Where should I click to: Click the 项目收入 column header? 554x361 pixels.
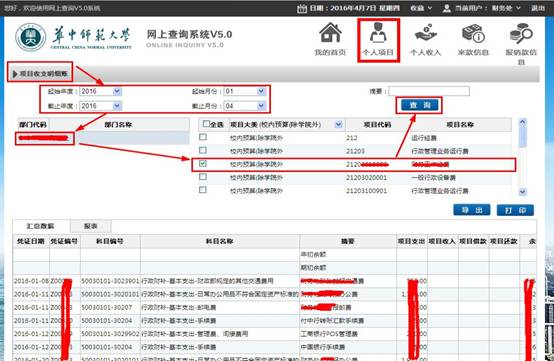(x=442, y=241)
